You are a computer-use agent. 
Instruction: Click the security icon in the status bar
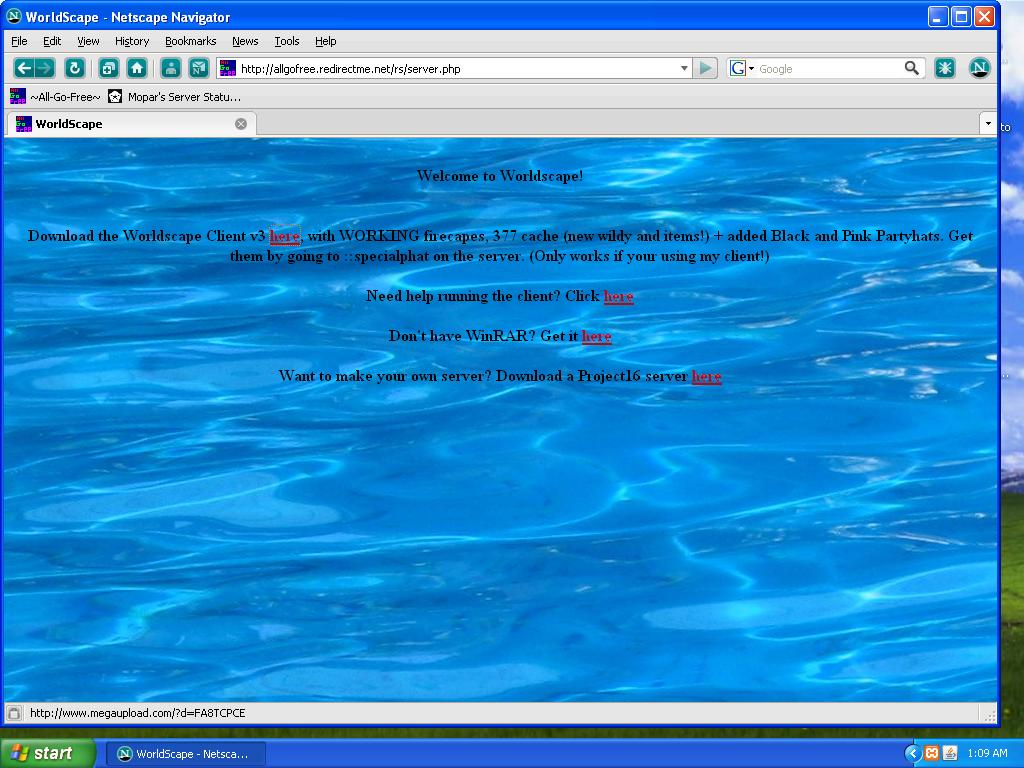[14, 713]
